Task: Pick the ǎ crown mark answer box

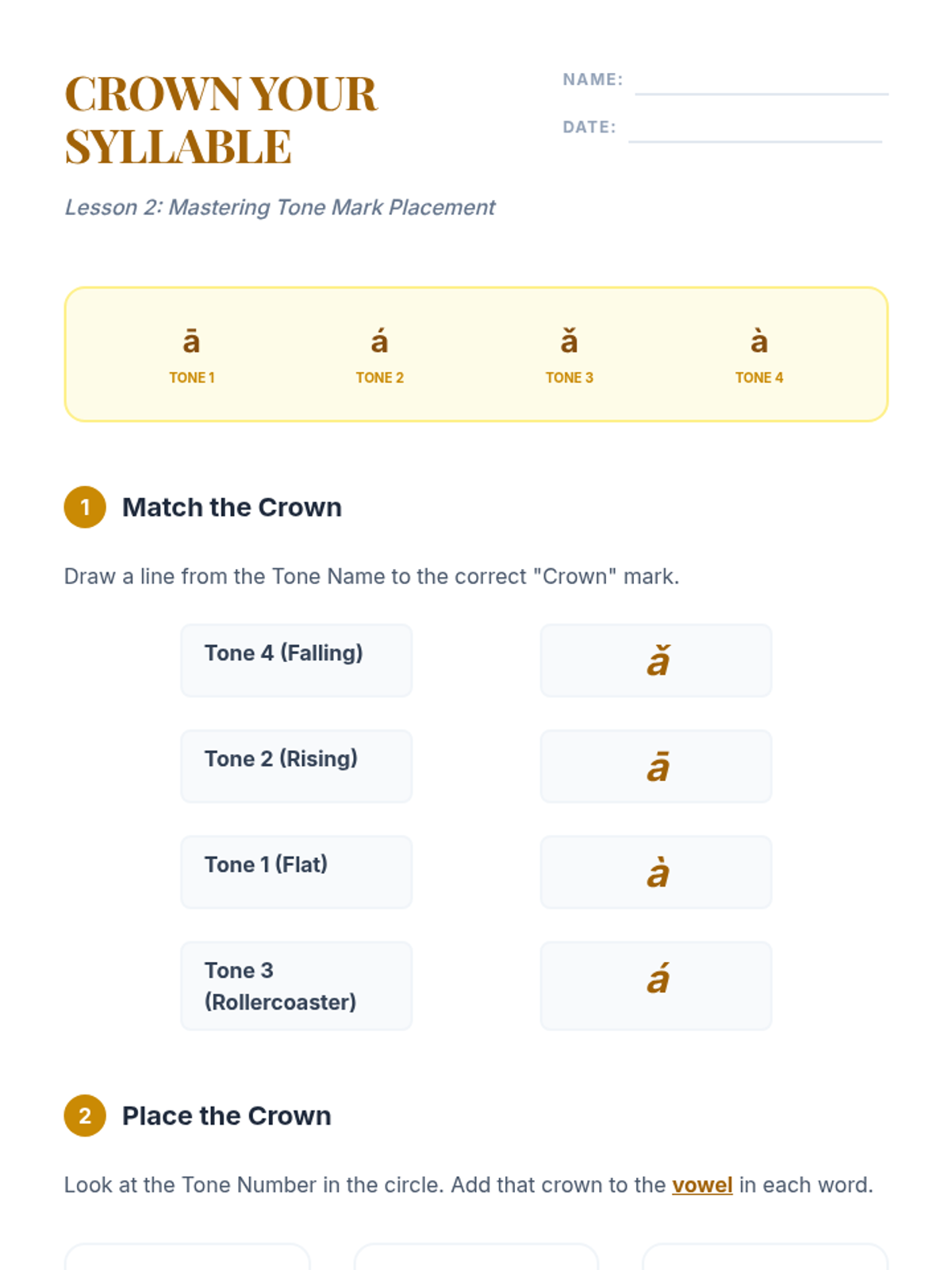Action: (x=655, y=660)
